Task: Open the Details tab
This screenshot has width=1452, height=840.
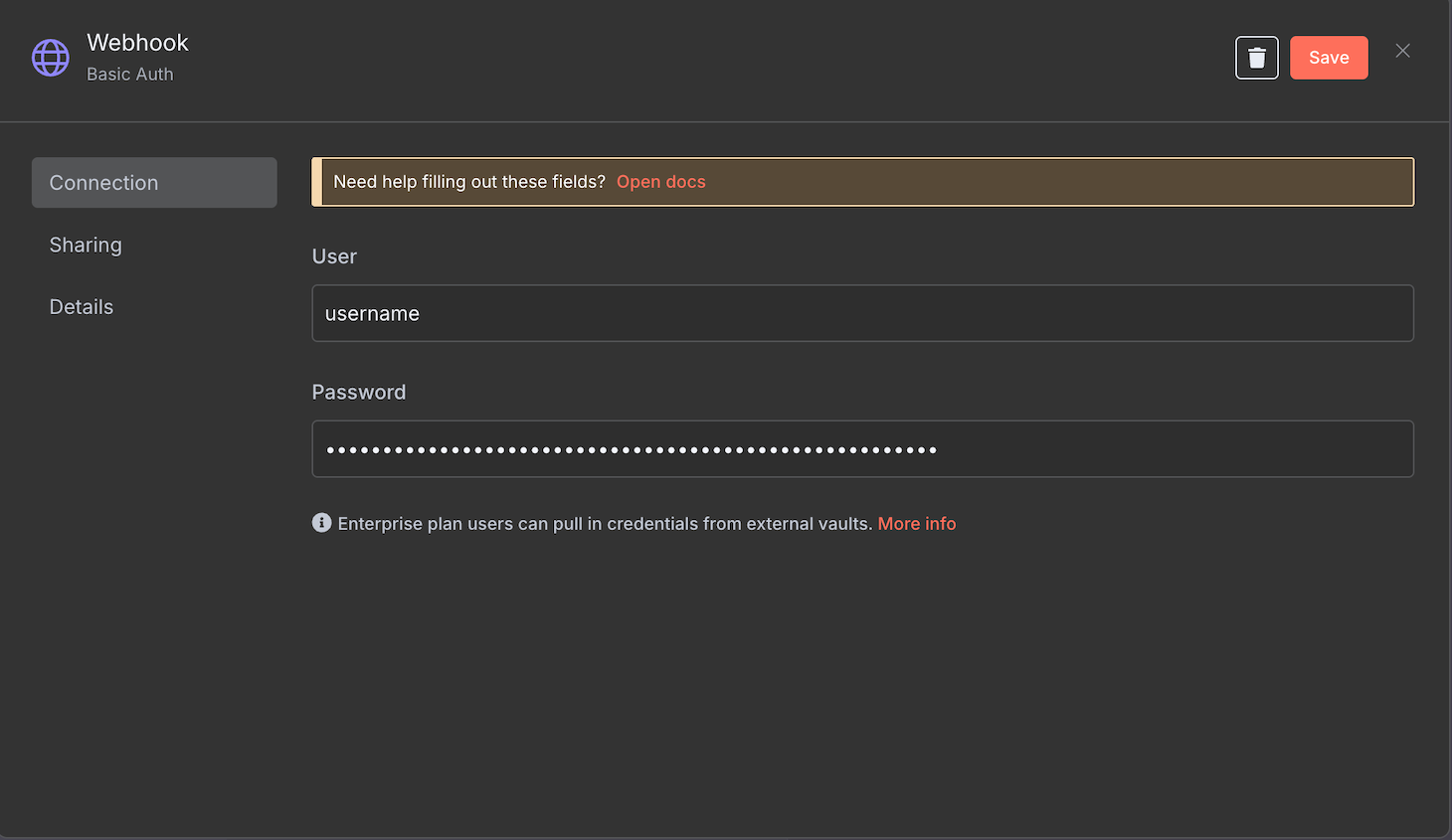Action: tap(81, 306)
